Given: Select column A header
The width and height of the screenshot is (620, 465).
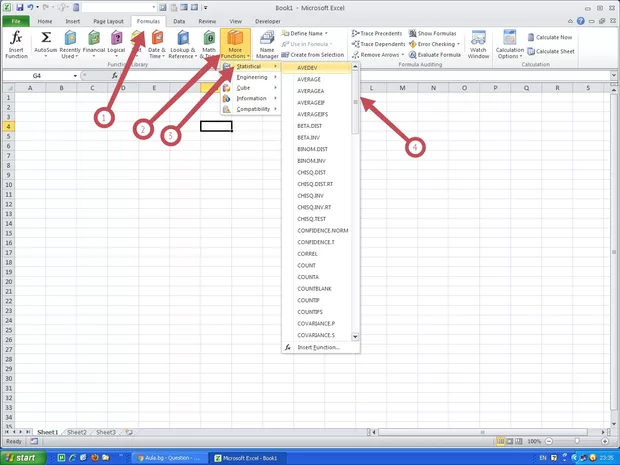Looking at the screenshot, I should pyautogui.click(x=30, y=88).
